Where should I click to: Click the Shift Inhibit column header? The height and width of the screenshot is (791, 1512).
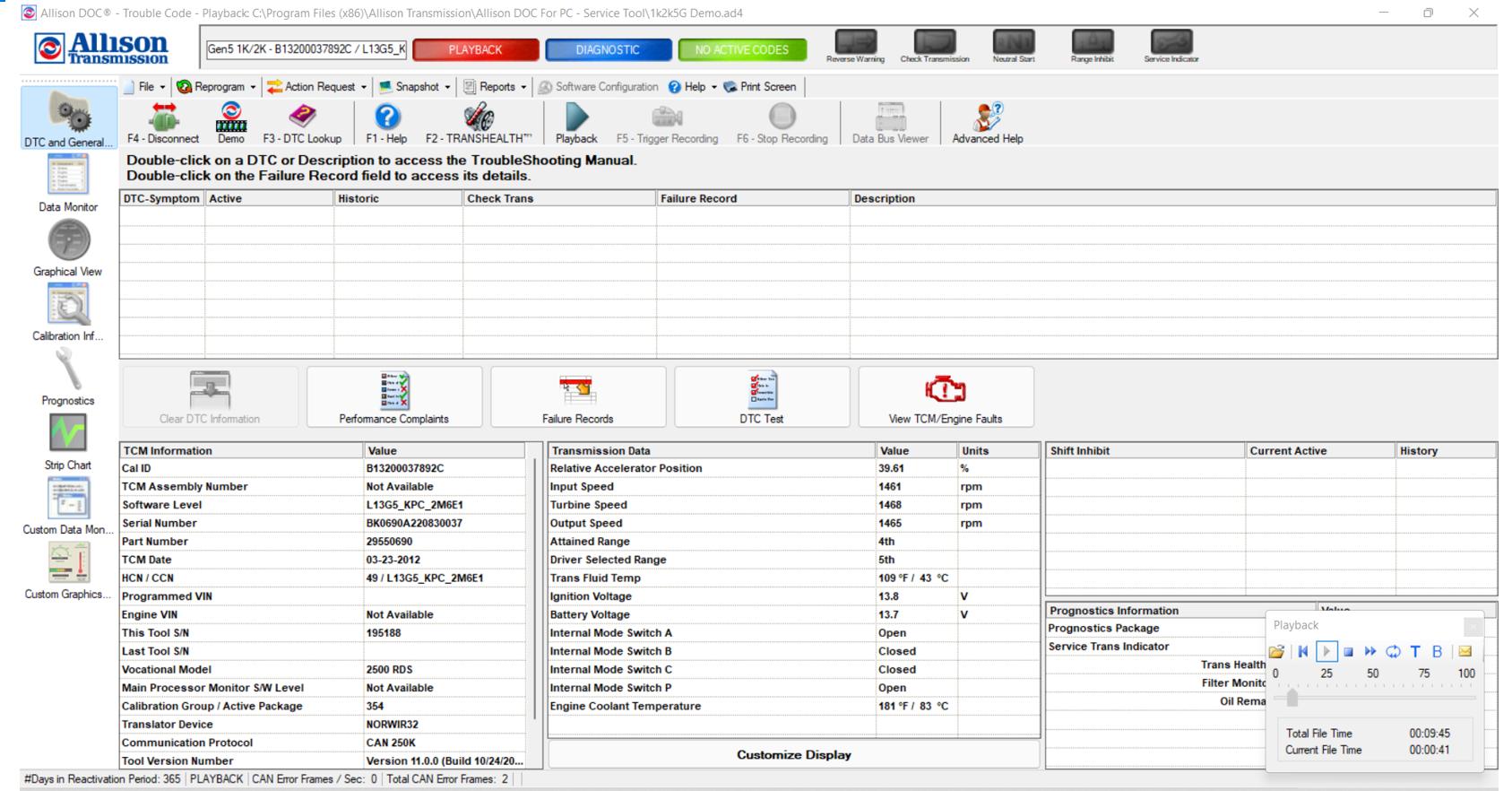[1145, 451]
